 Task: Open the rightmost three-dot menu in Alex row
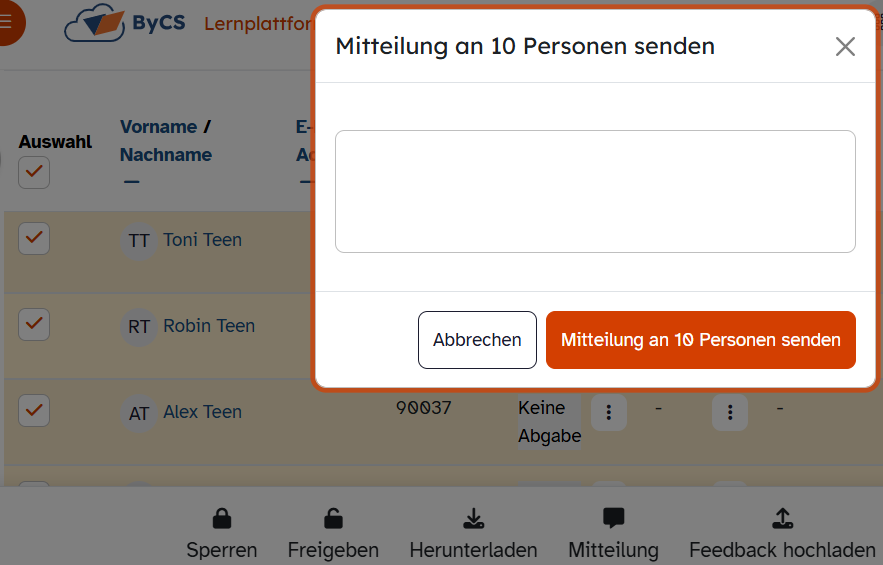pos(730,412)
